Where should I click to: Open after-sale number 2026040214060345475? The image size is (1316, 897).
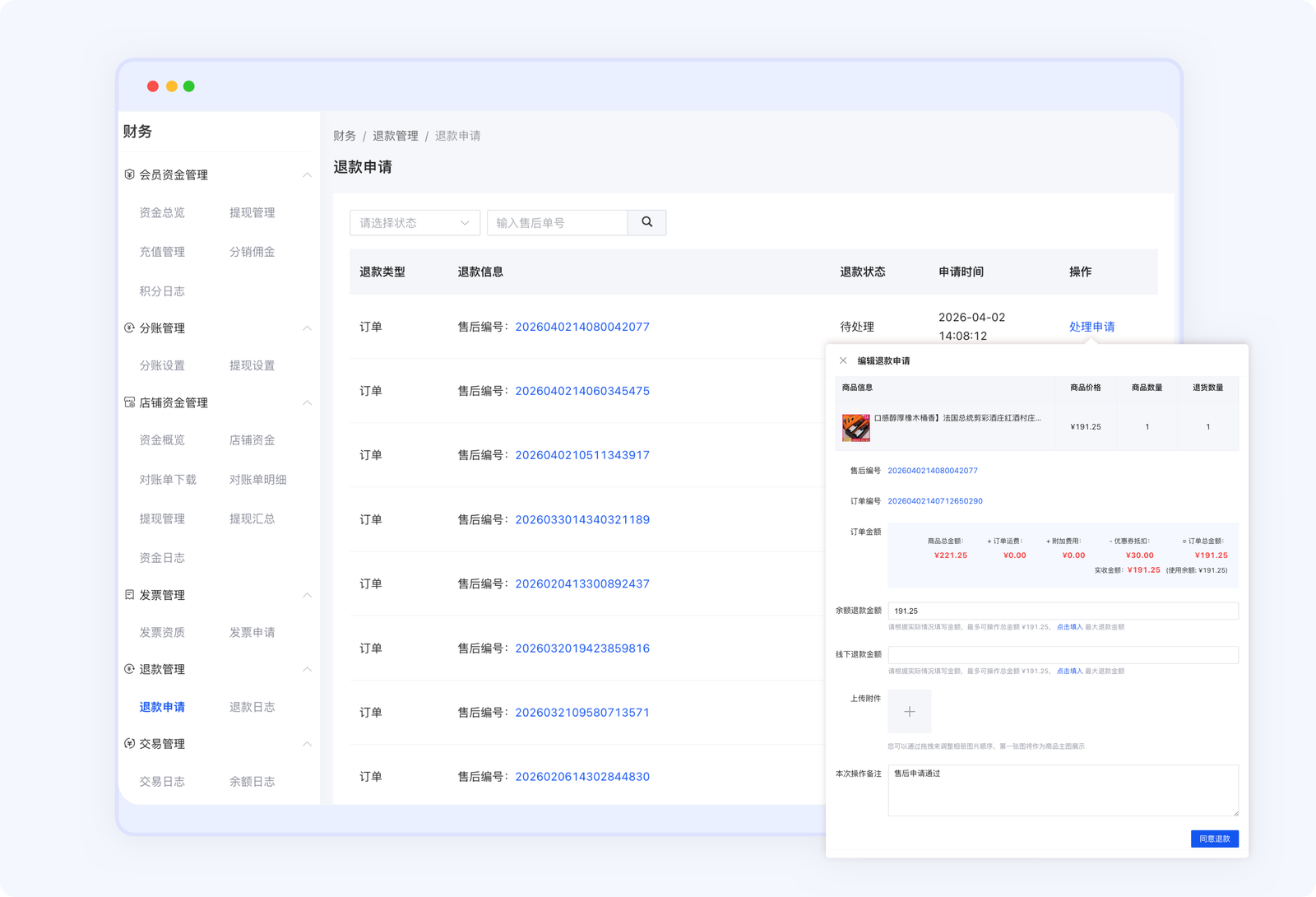tap(582, 391)
